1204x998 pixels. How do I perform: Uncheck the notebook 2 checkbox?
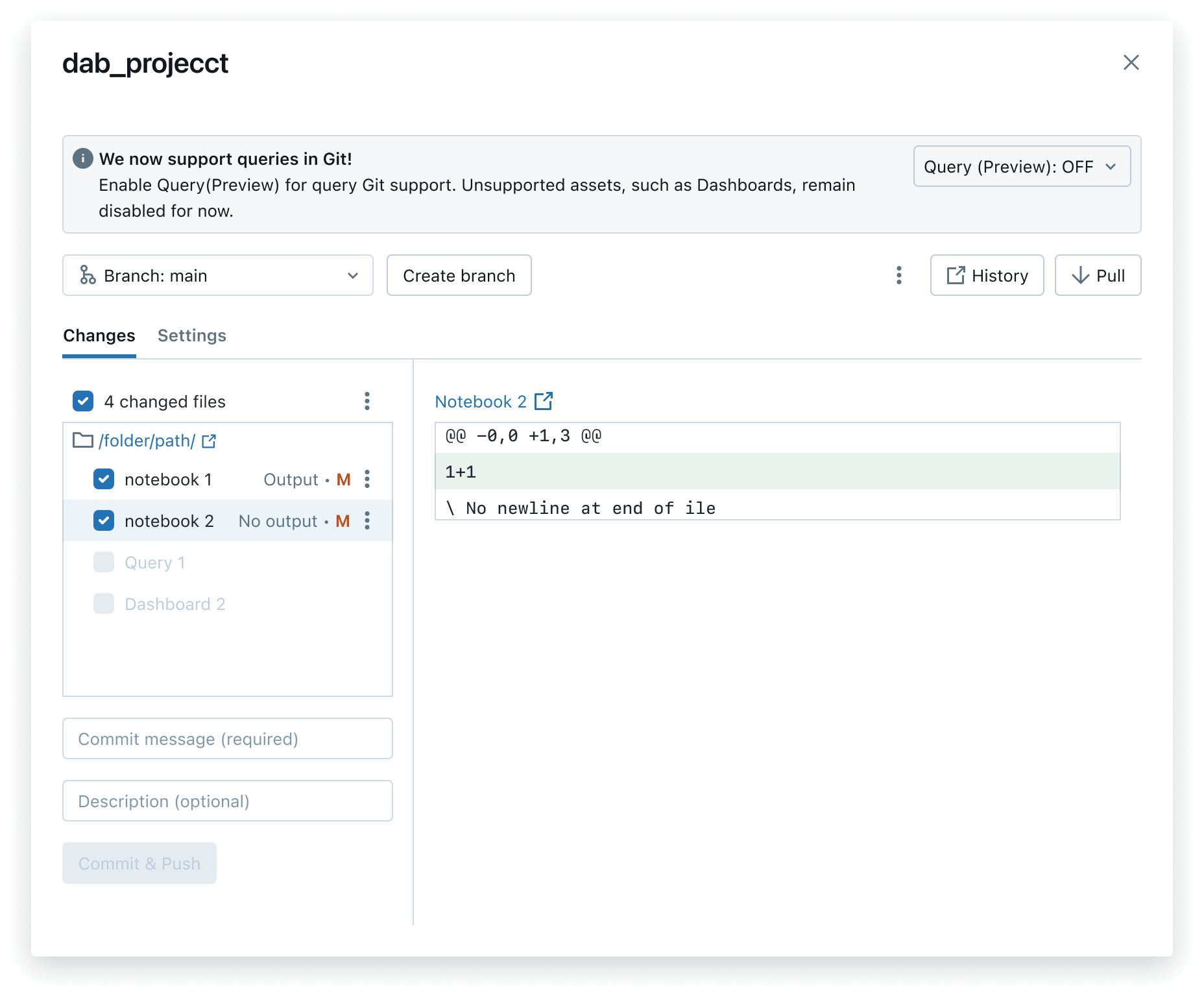pos(104,520)
